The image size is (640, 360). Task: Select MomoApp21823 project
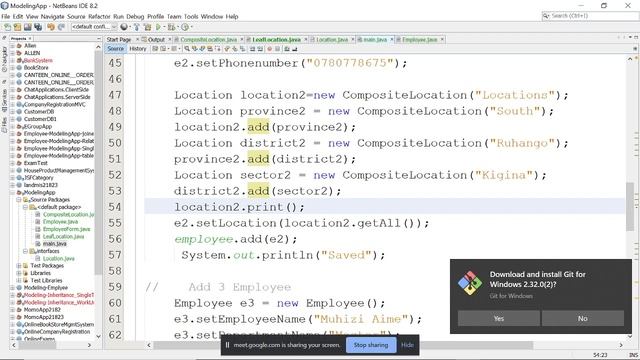(44, 317)
